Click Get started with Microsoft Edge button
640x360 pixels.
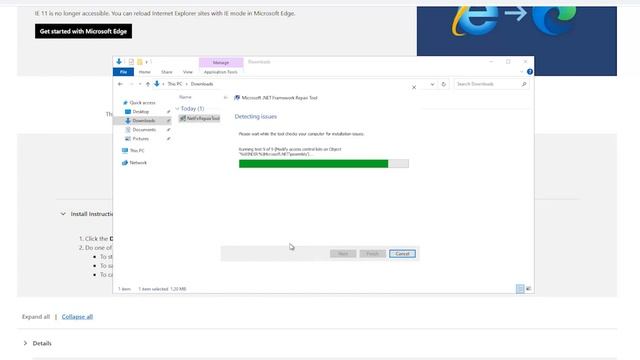[x=83, y=31]
